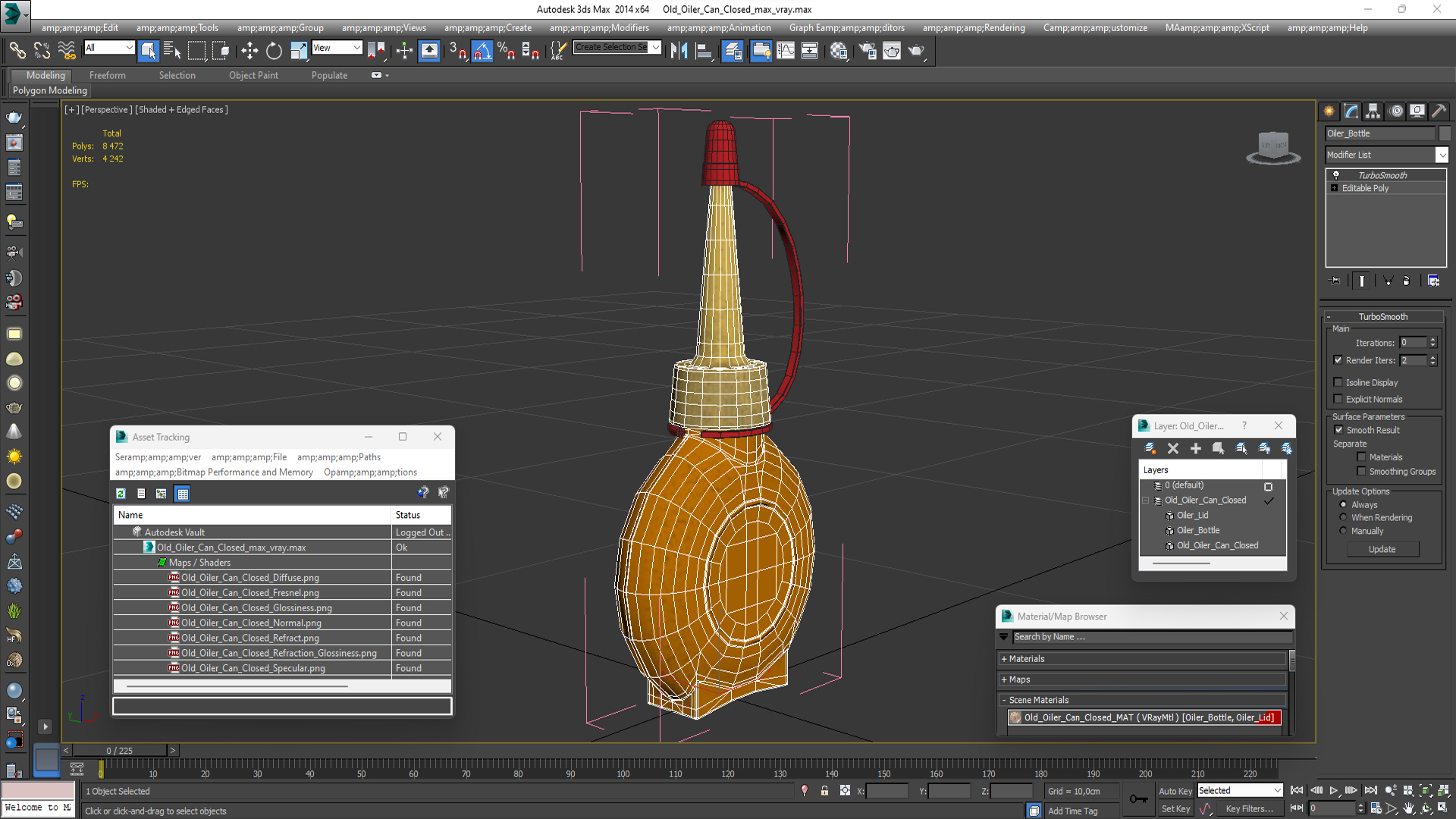Viewport: 1456px width, 819px height.
Task: Click Update button in TurboSmooth panel
Action: 1383,549
